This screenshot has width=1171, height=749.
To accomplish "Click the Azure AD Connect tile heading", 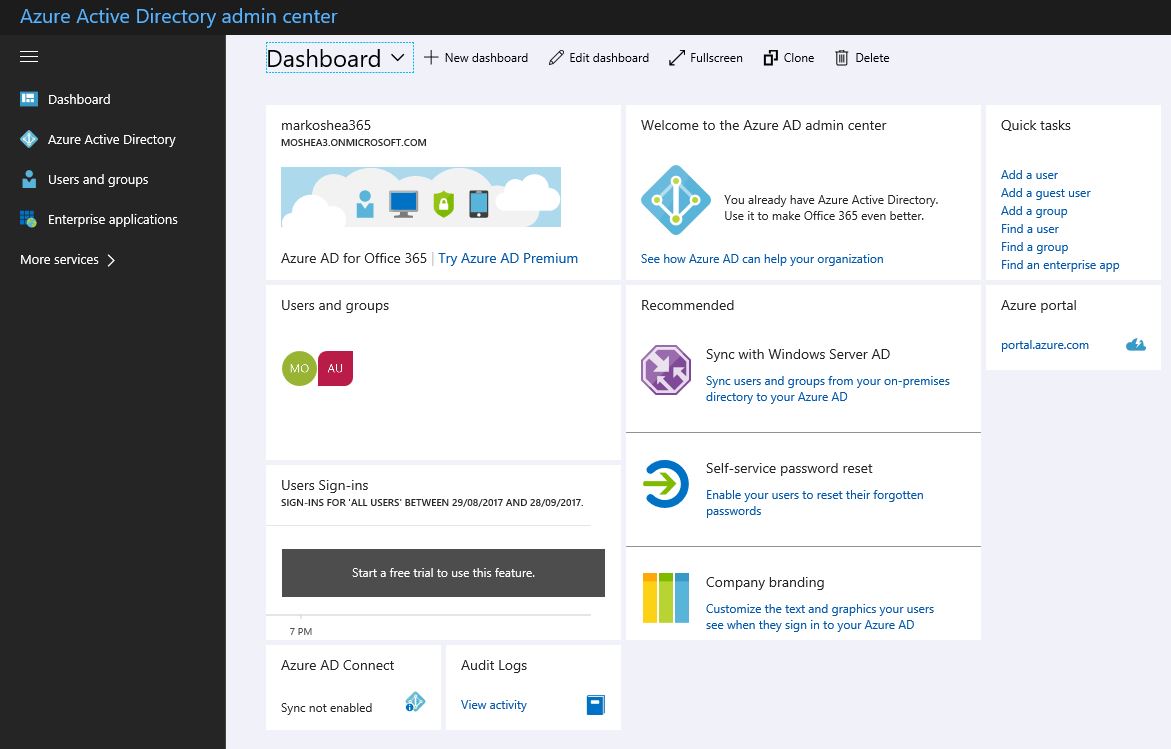I will [338, 665].
